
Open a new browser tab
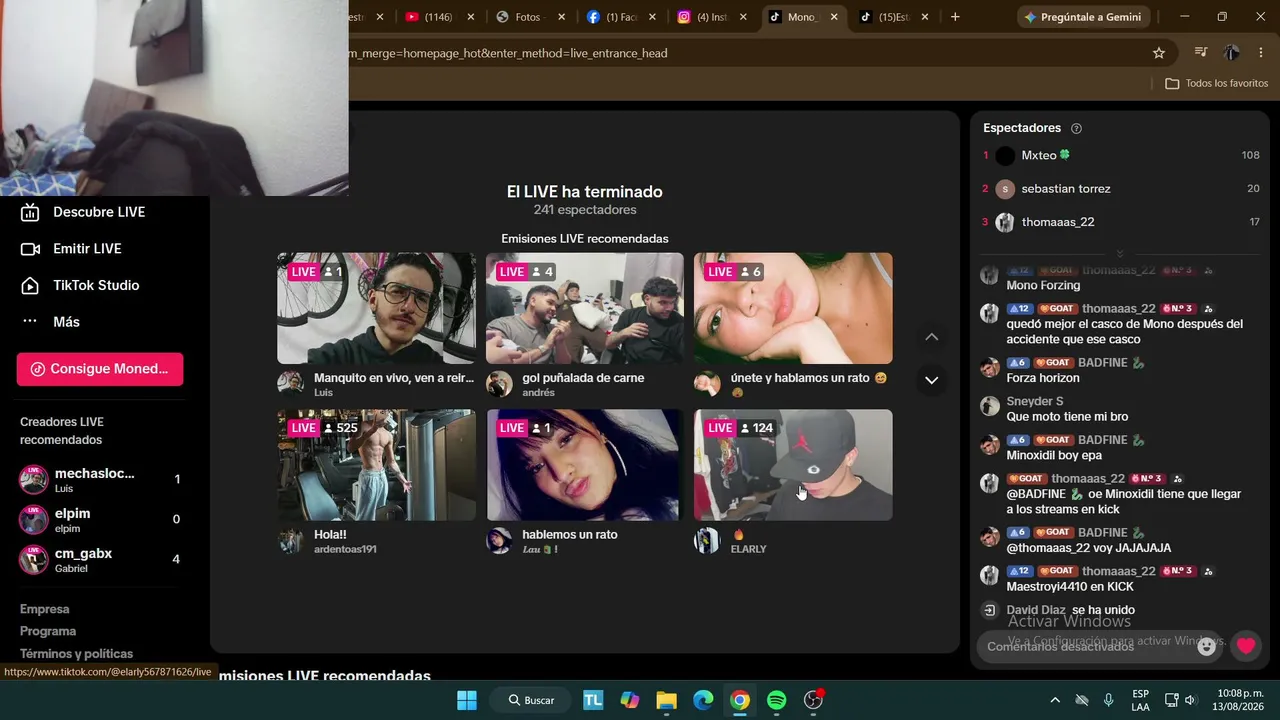(955, 17)
